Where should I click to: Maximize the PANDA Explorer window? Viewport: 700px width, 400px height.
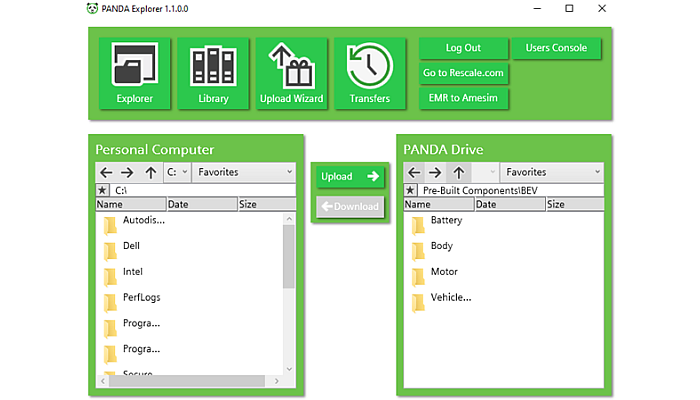coord(569,8)
